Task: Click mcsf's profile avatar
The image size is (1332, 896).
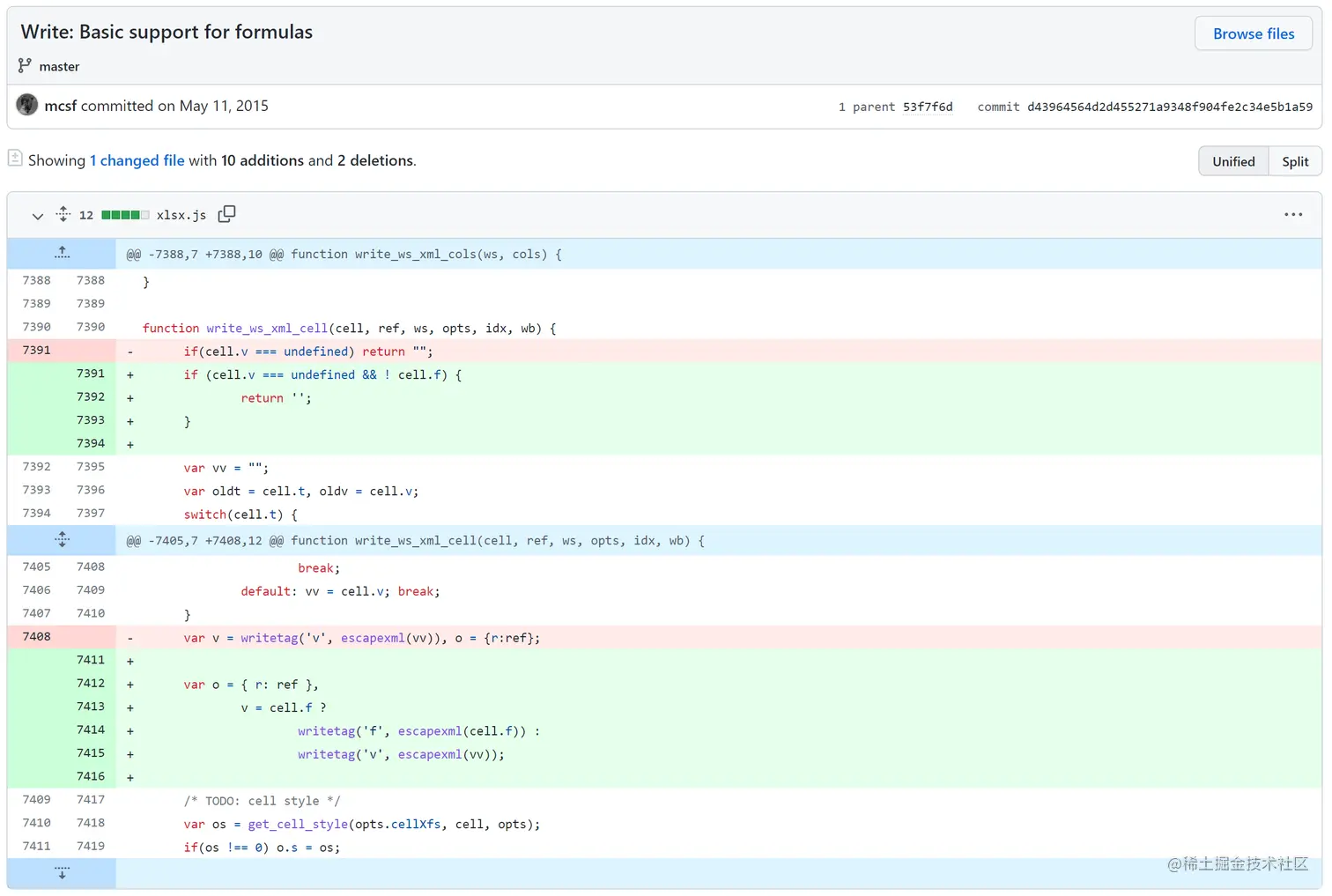Action: tap(26, 104)
